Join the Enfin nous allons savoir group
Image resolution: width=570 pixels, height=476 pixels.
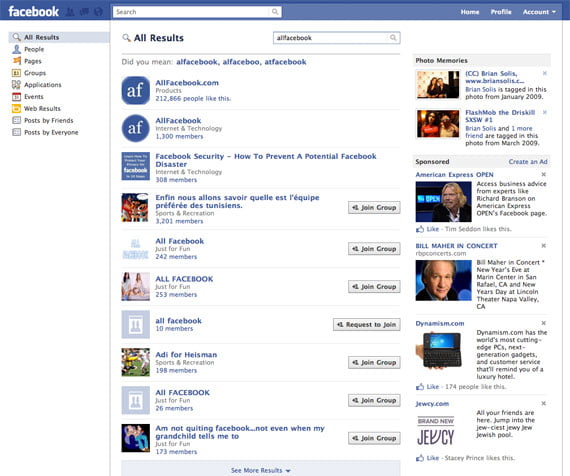pos(374,208)
